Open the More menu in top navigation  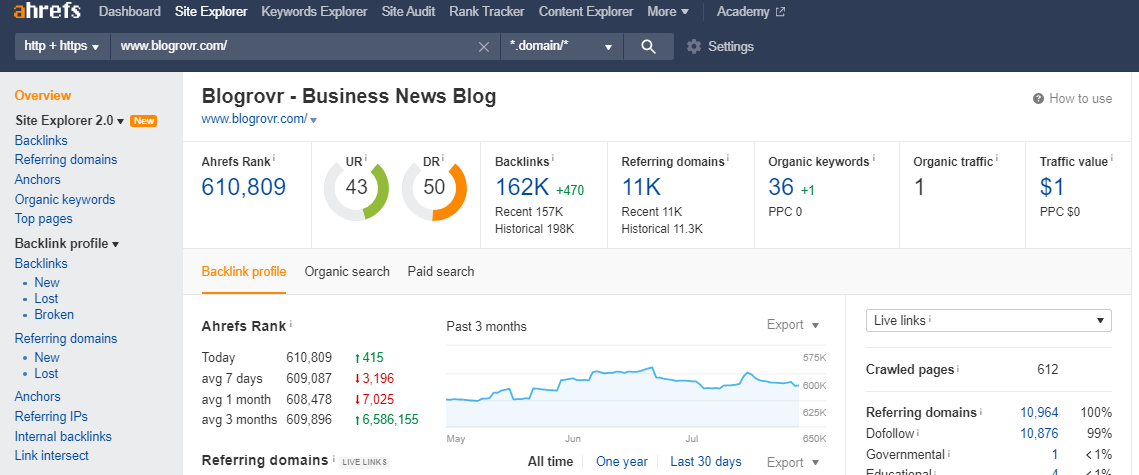click(667, 12)
